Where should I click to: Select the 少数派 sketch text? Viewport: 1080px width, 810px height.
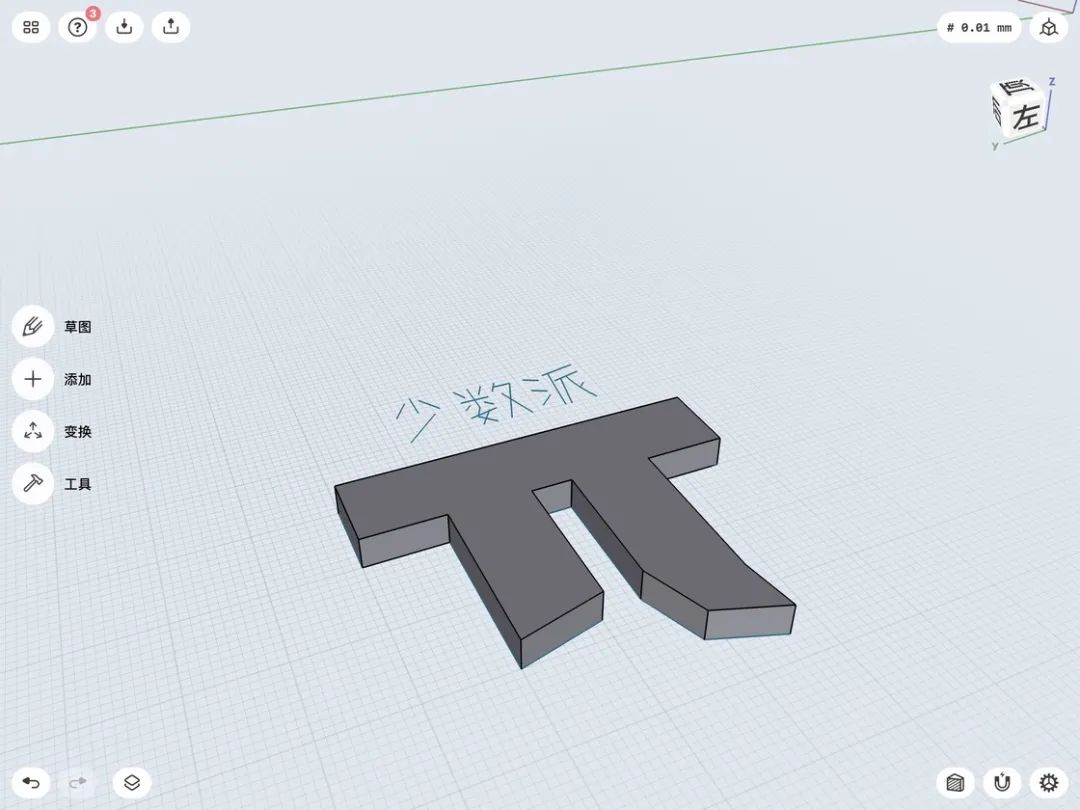click(x=496, y=402)
